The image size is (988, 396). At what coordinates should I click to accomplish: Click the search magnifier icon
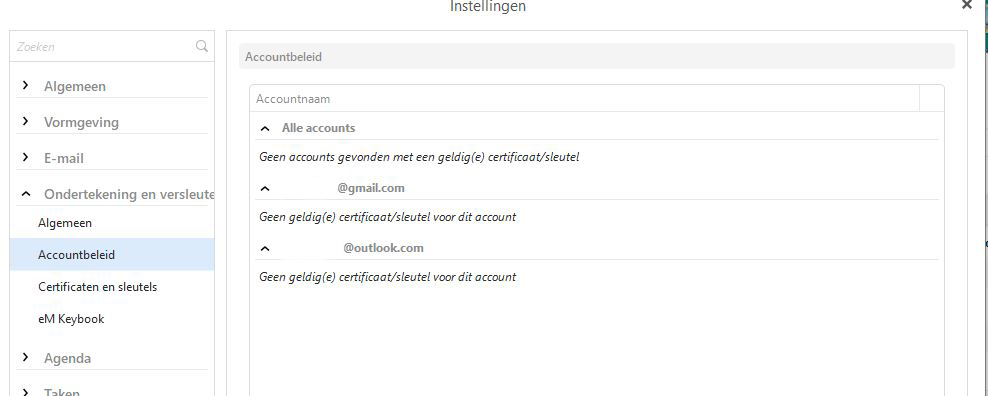202,46
